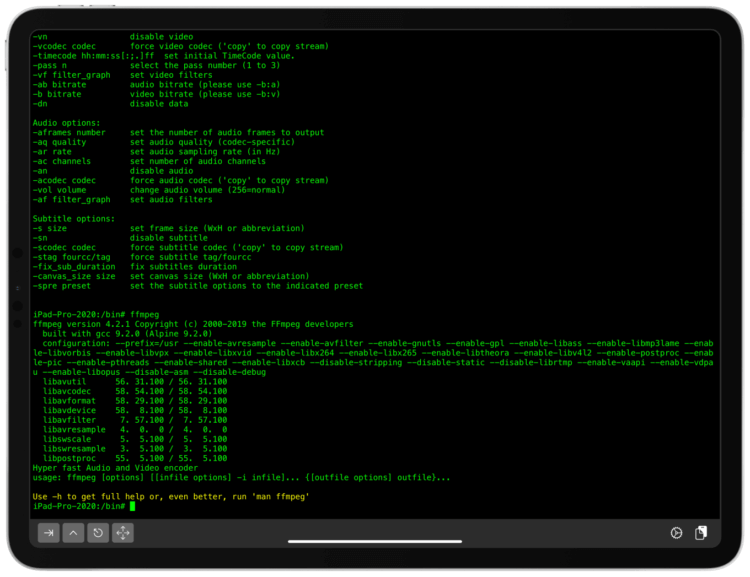Screen dimensions: 750x577
Task: Click the '-ar rate' option line
Action: point(156,151)
